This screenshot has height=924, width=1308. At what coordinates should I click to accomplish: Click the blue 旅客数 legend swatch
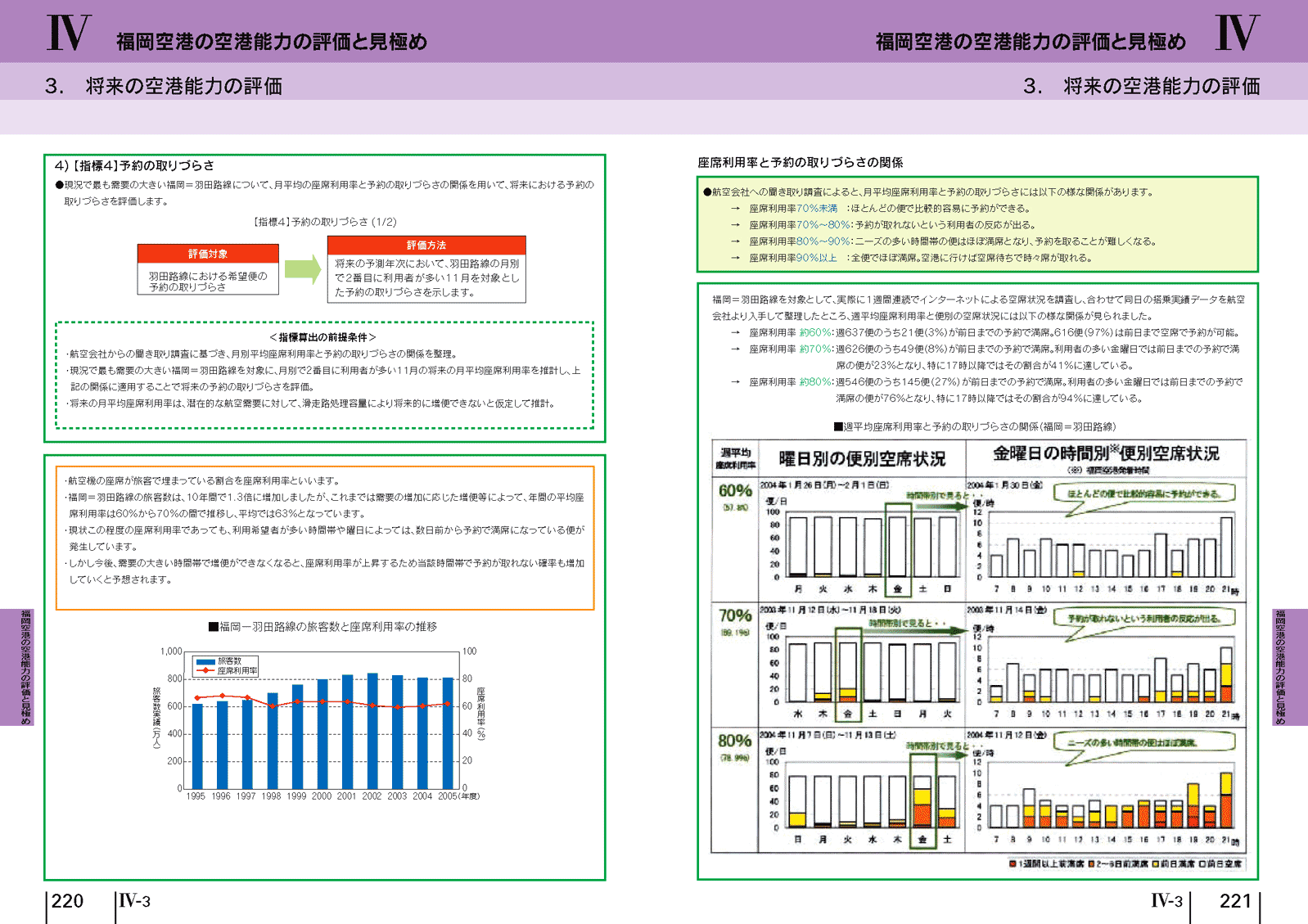[205, 661]
